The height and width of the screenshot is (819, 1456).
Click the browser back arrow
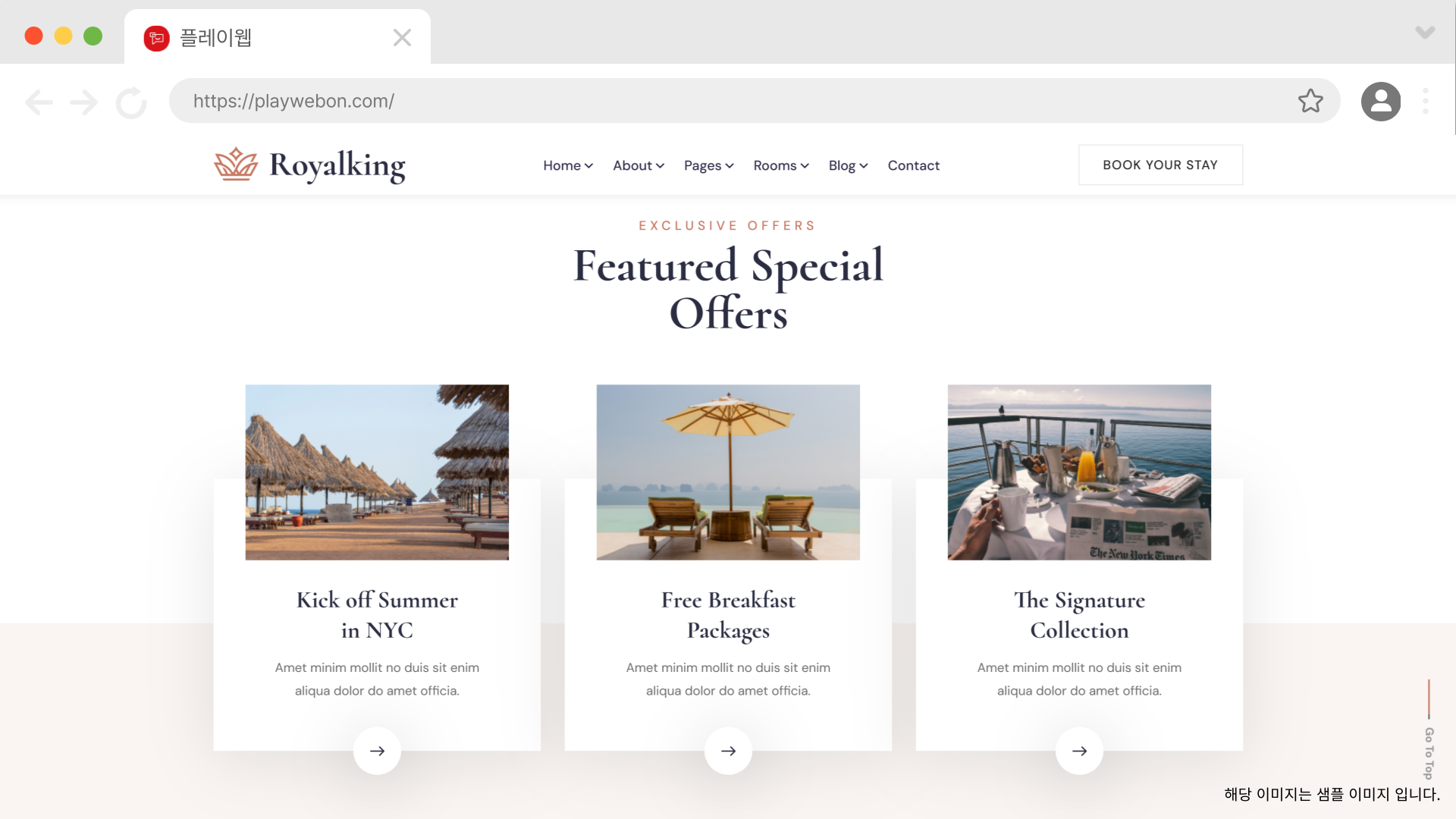tap(39, 102)
